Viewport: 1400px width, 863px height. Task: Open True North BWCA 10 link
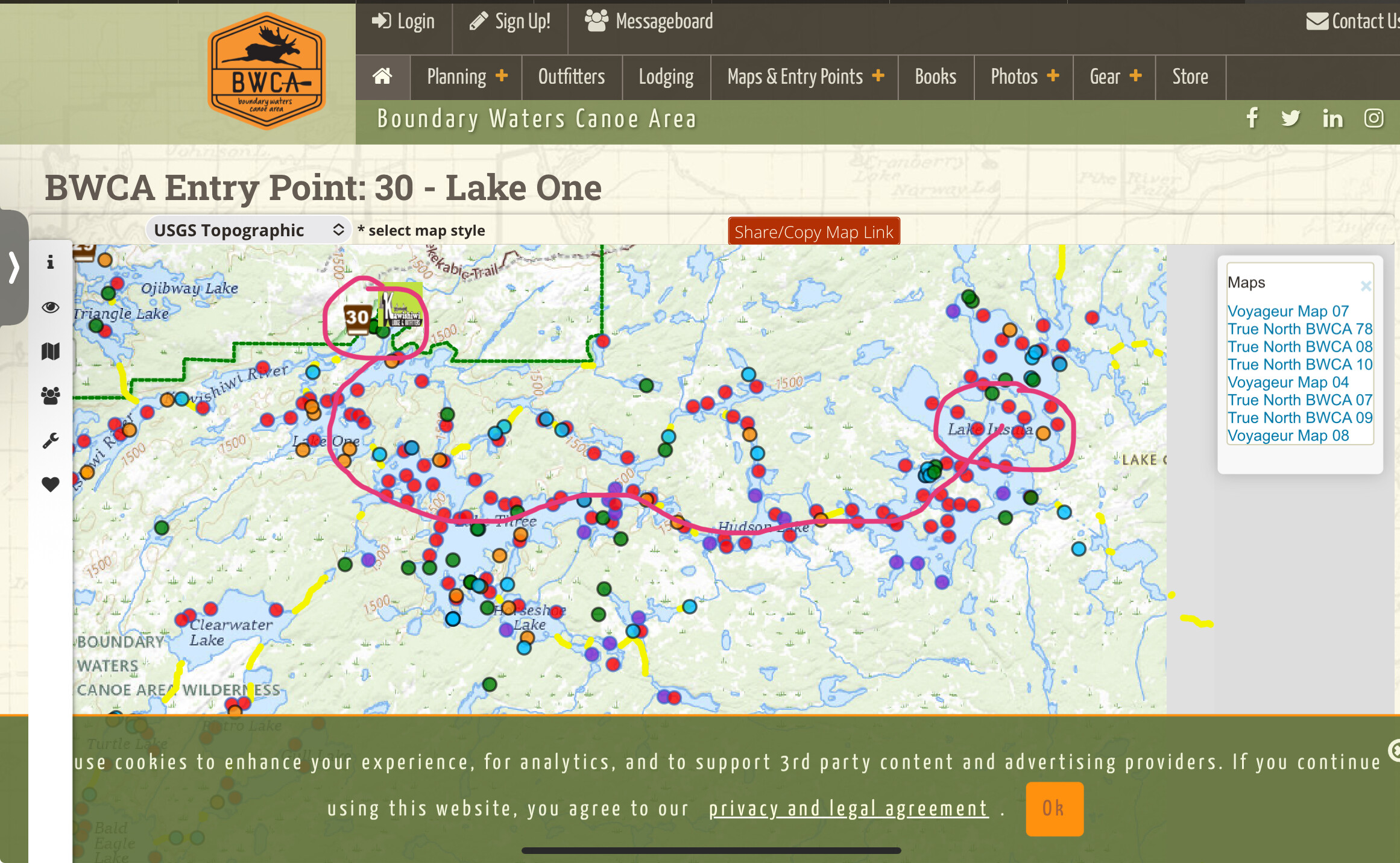tap(1300, 365)
